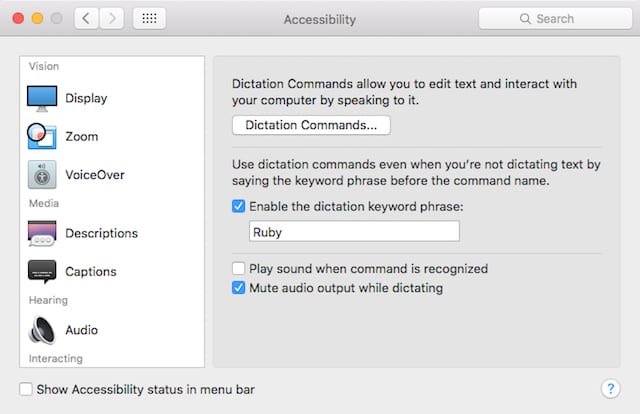
Task: Toggle Show Accessibility status in menu bar
Action: 26,389
